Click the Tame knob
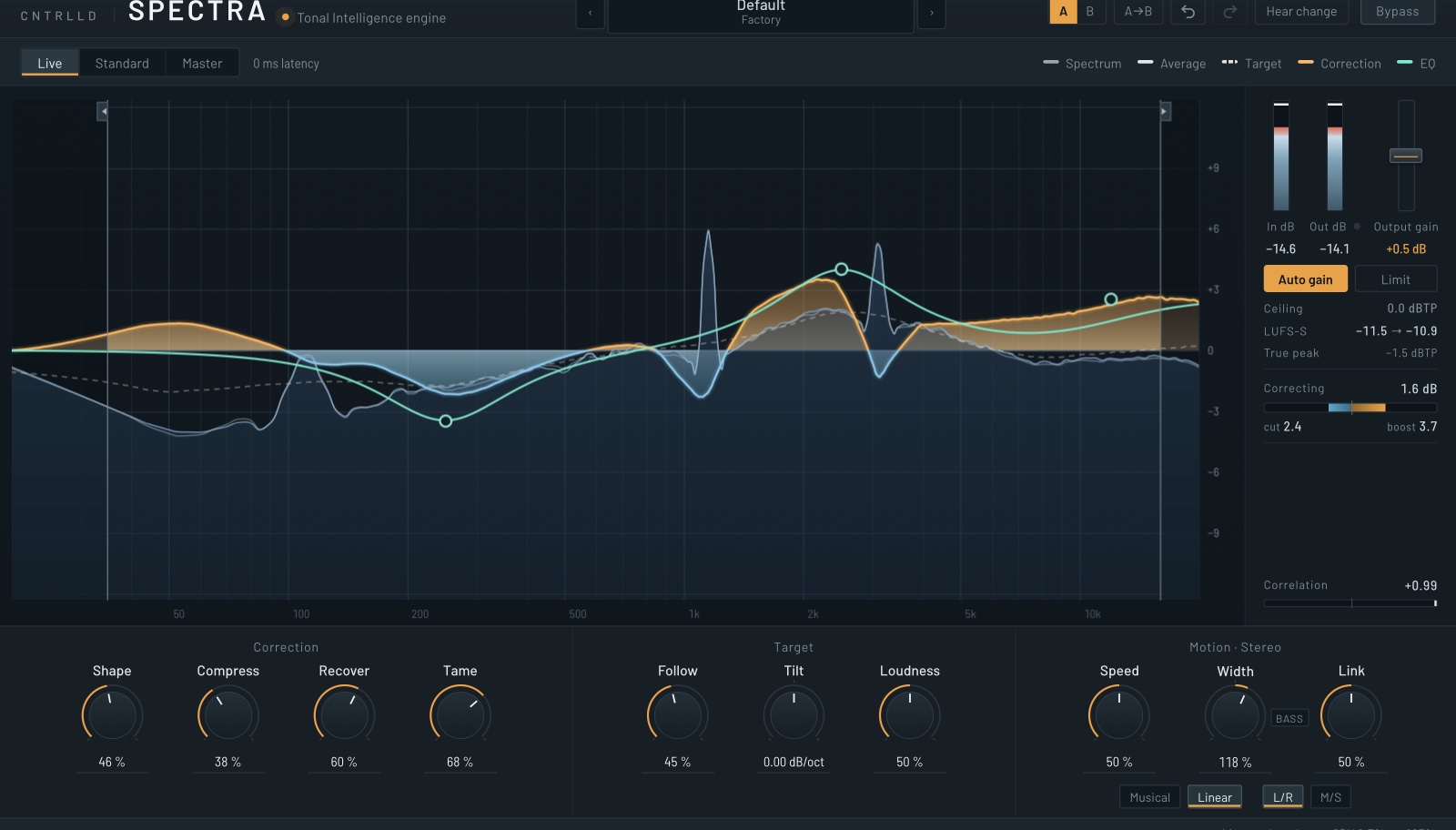1456x830 pixels. [460, 714]
